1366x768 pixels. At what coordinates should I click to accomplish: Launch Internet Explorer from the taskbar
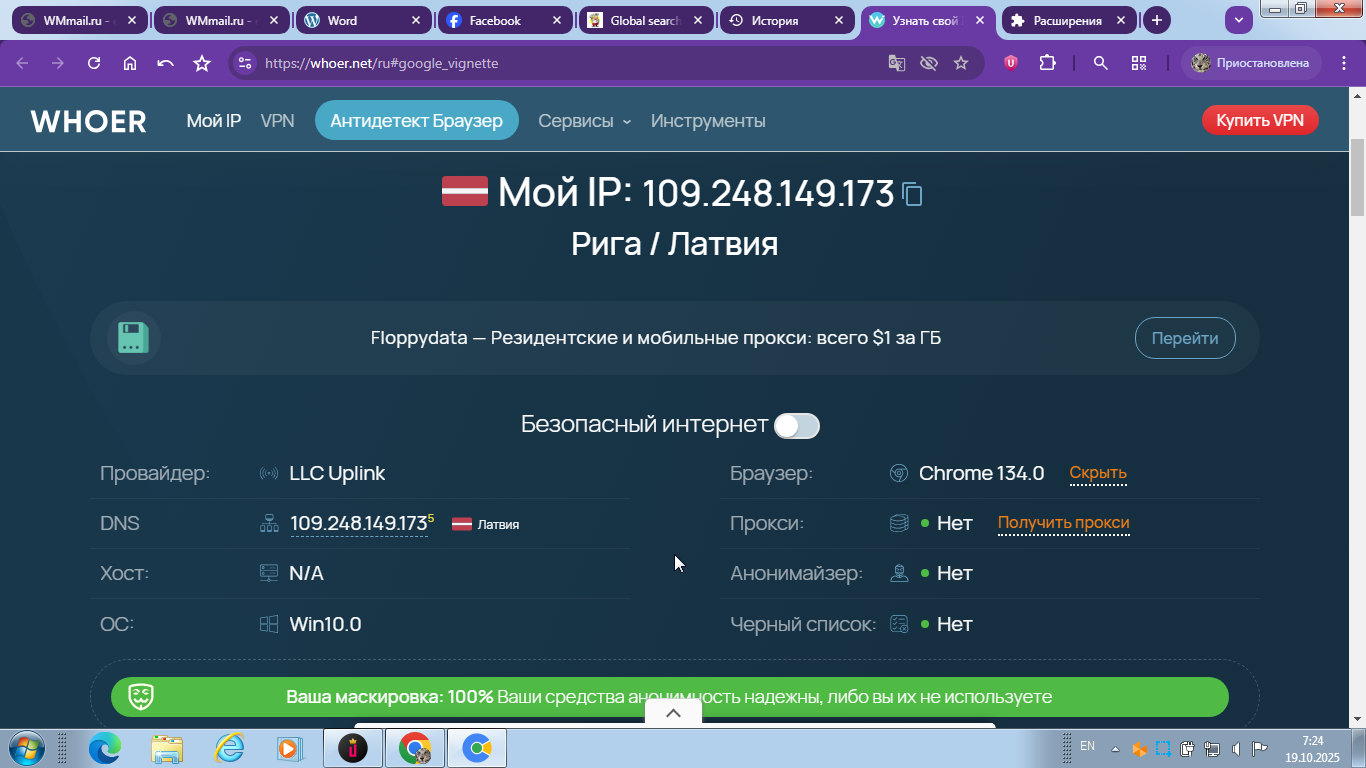[229, 747]
